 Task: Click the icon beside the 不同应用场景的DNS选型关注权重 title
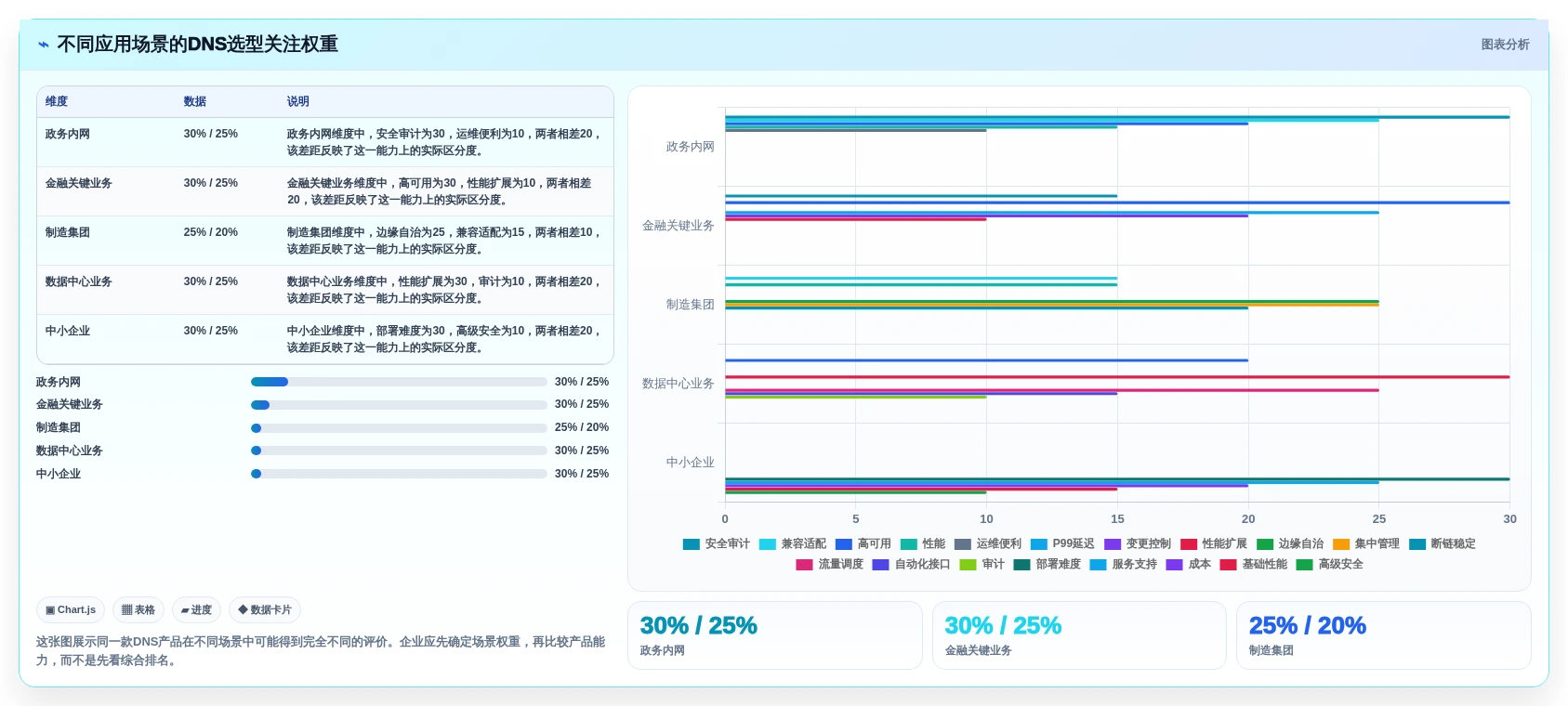click(x=43, y=45)
